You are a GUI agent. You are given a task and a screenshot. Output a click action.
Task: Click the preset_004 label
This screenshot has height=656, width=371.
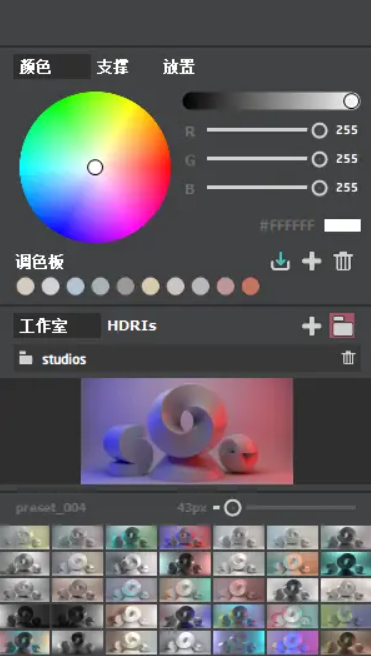pyautogui.click(x=51, y=508)
